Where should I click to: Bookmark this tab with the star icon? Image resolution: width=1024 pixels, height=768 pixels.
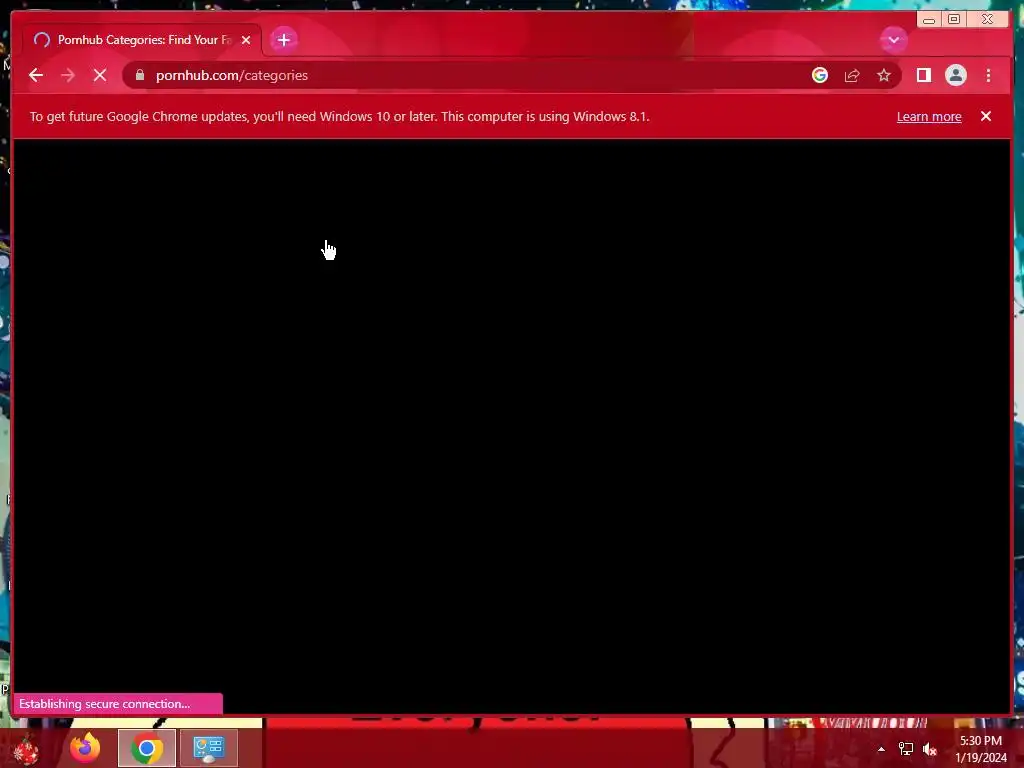tap(884, 75)
